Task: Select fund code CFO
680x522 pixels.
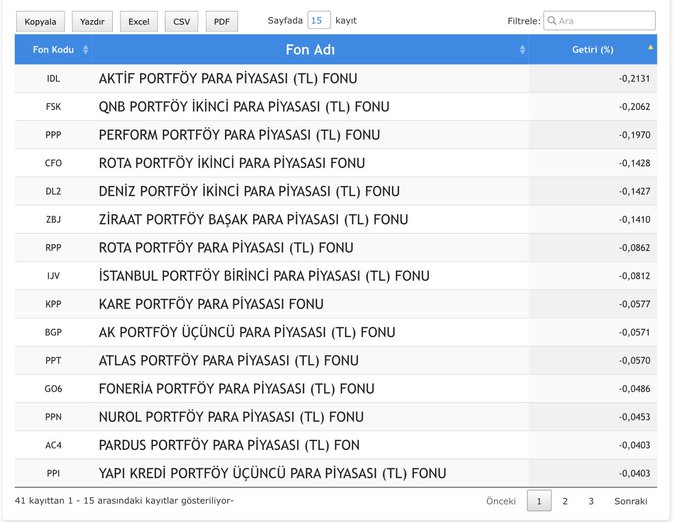Action: click(53, 163)
